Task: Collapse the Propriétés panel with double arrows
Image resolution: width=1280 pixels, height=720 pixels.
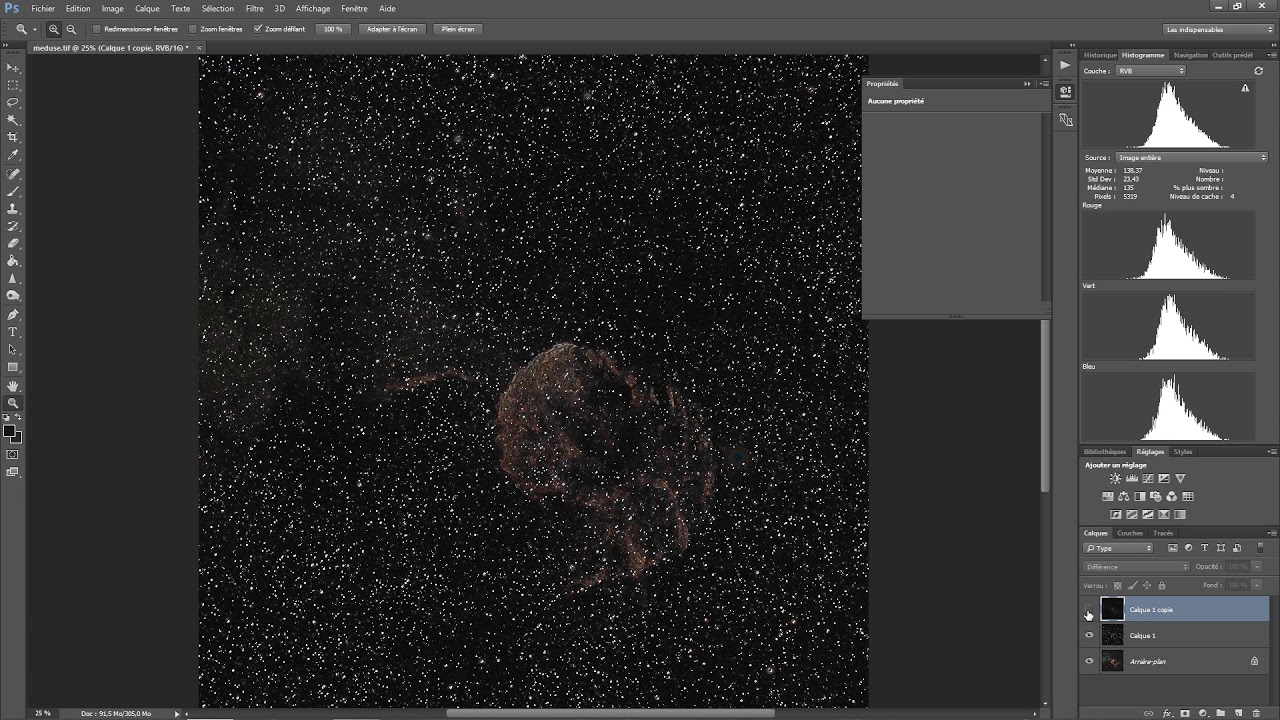Action: (x=1027, y=84)
